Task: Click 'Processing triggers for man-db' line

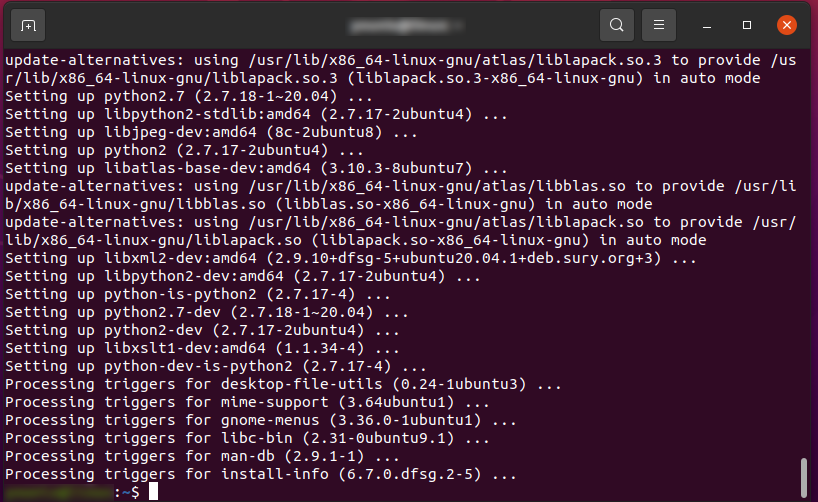Action: tap(202, 457)
